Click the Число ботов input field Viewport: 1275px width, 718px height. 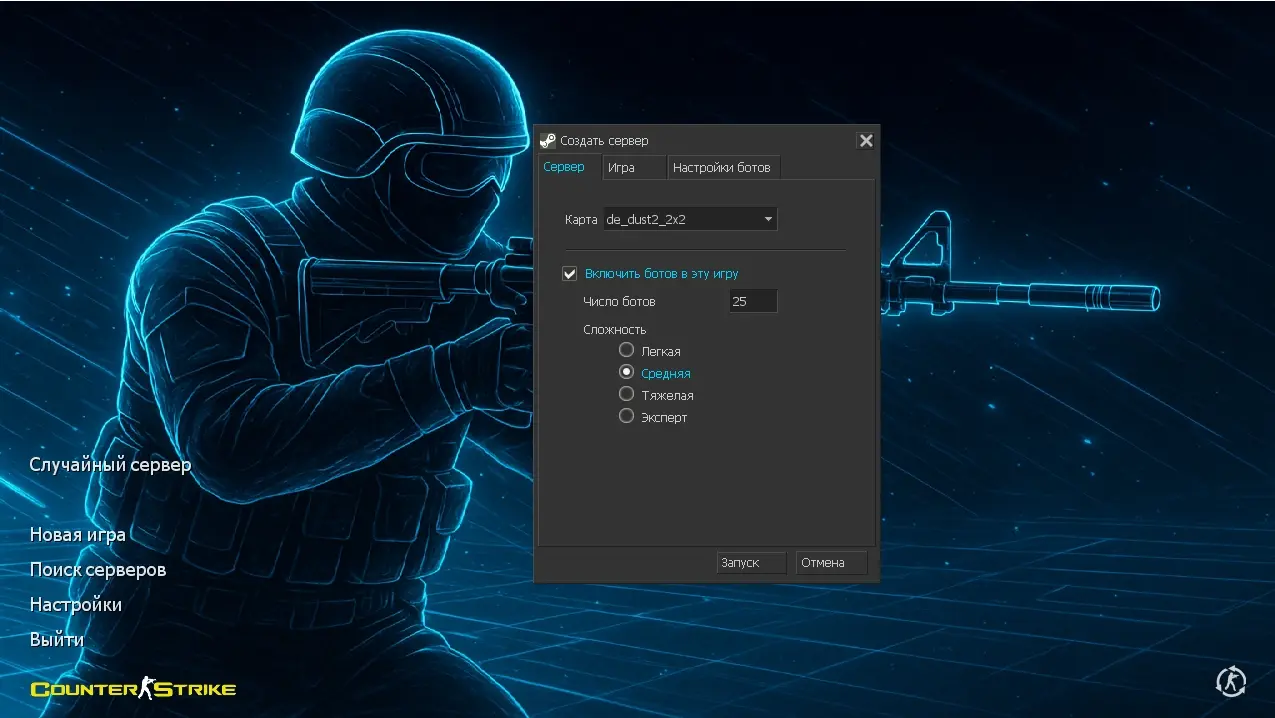pos(753,301)
